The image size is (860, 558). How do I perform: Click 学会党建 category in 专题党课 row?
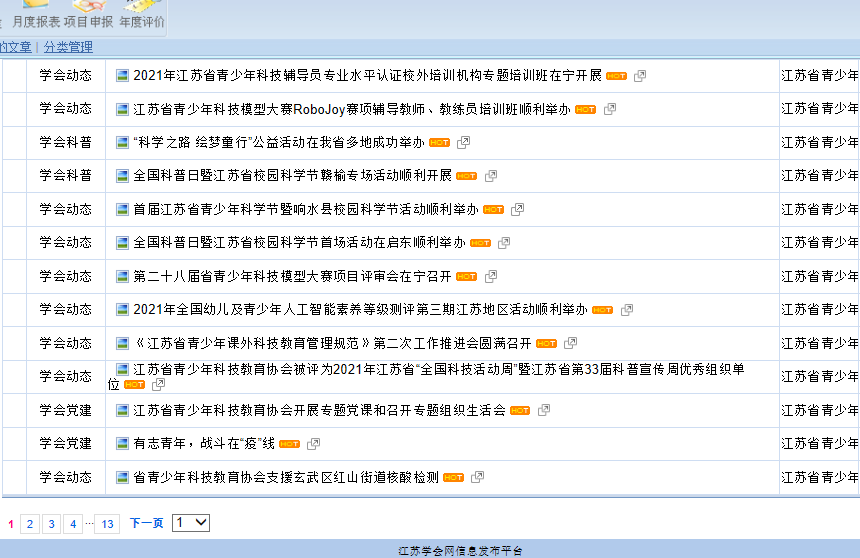click(65, 410)
